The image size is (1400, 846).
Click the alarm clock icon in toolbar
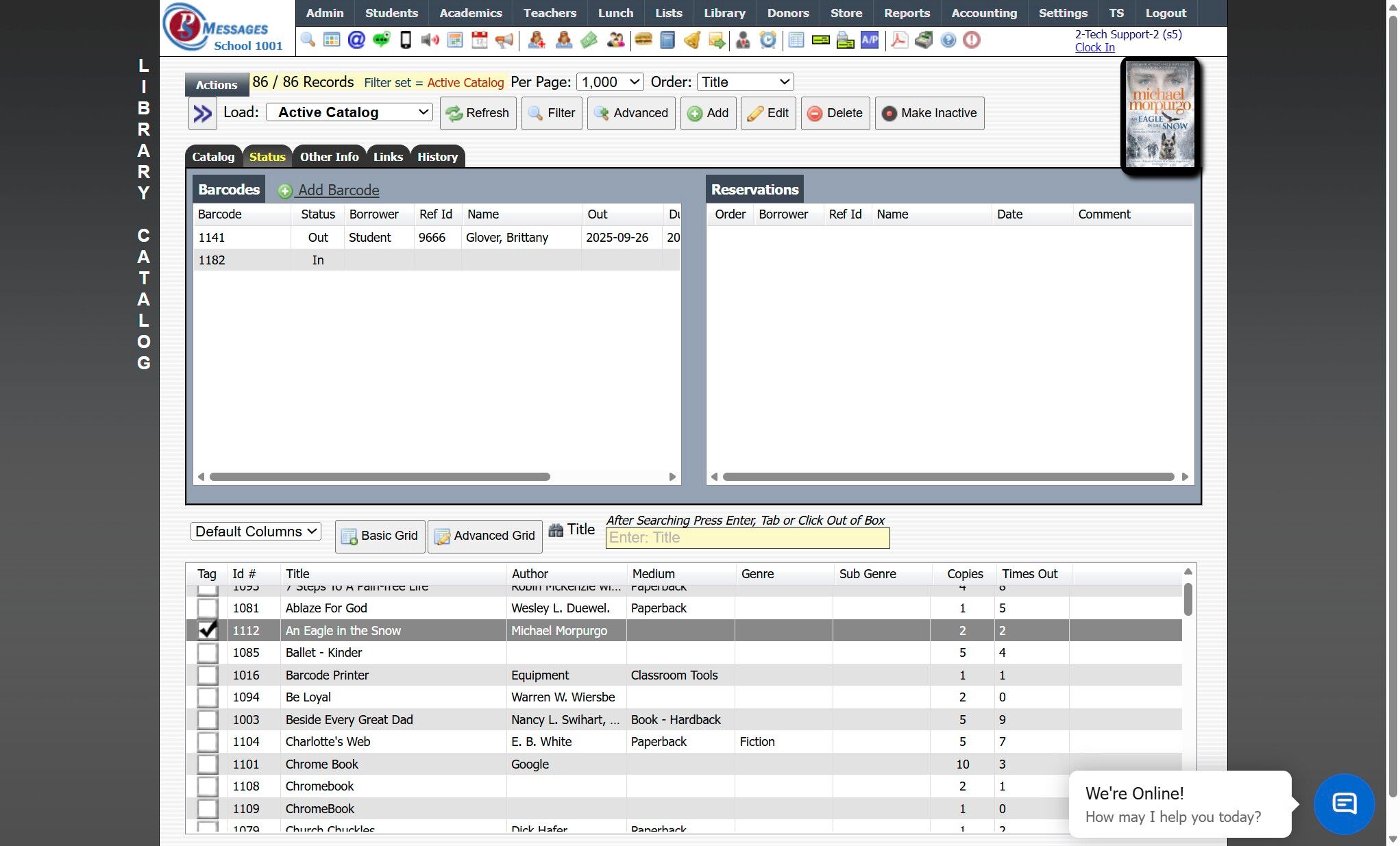point(768,40)
